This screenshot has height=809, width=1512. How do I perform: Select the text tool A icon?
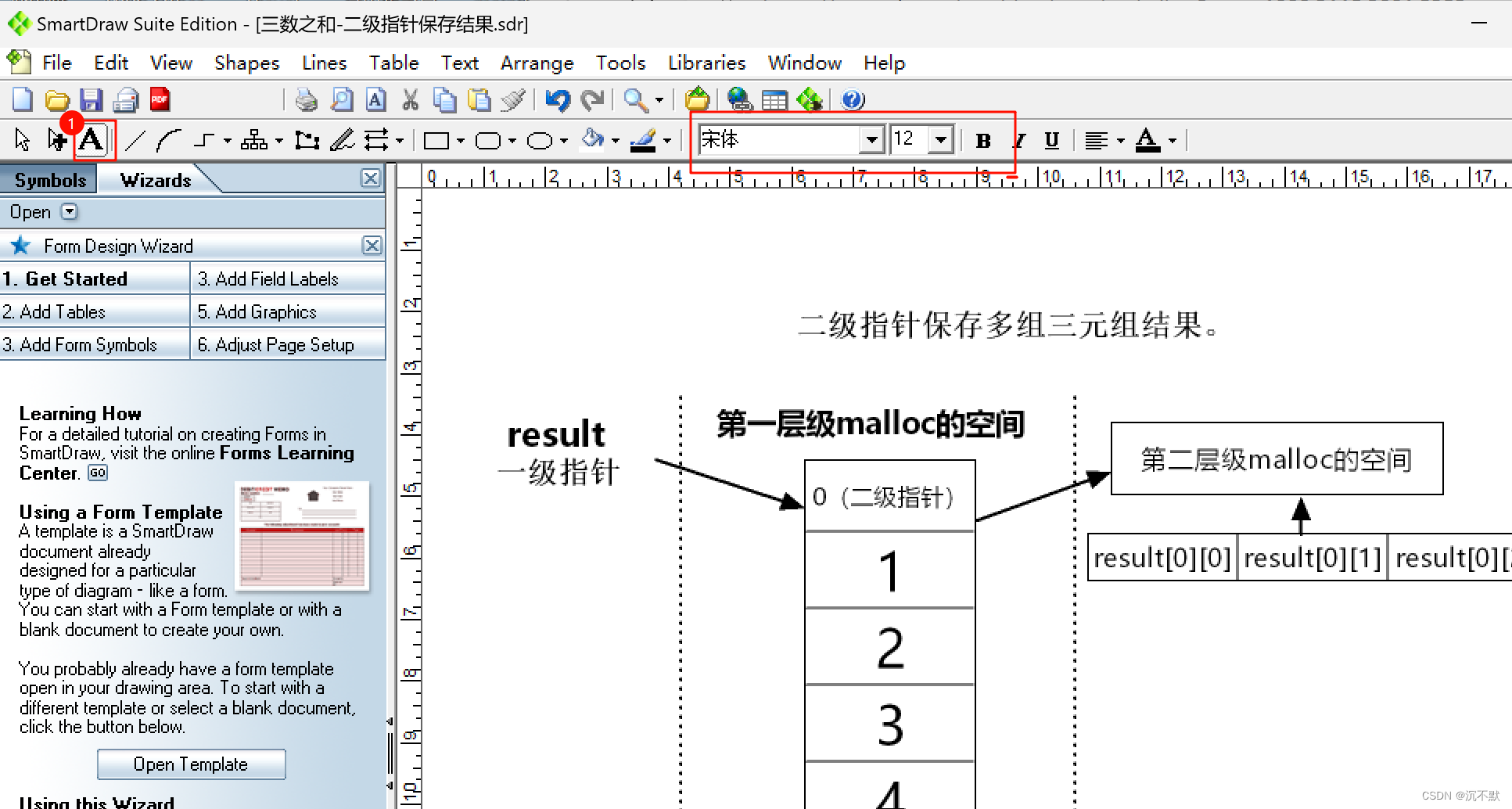tap(92, 140)
